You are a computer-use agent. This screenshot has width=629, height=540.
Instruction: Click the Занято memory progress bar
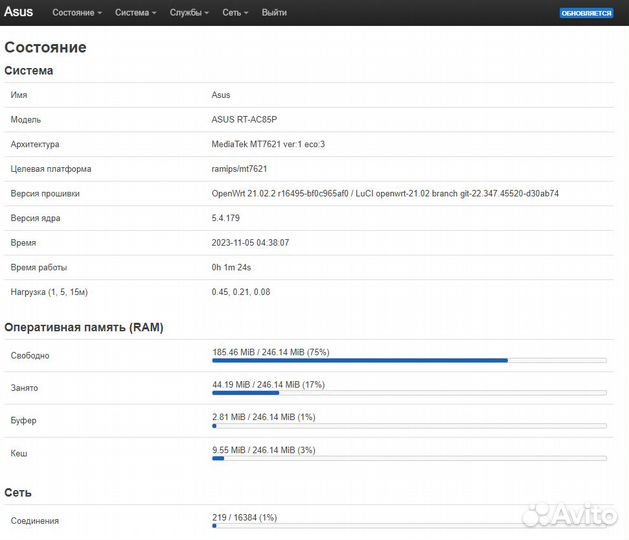[x=409, y=393]
